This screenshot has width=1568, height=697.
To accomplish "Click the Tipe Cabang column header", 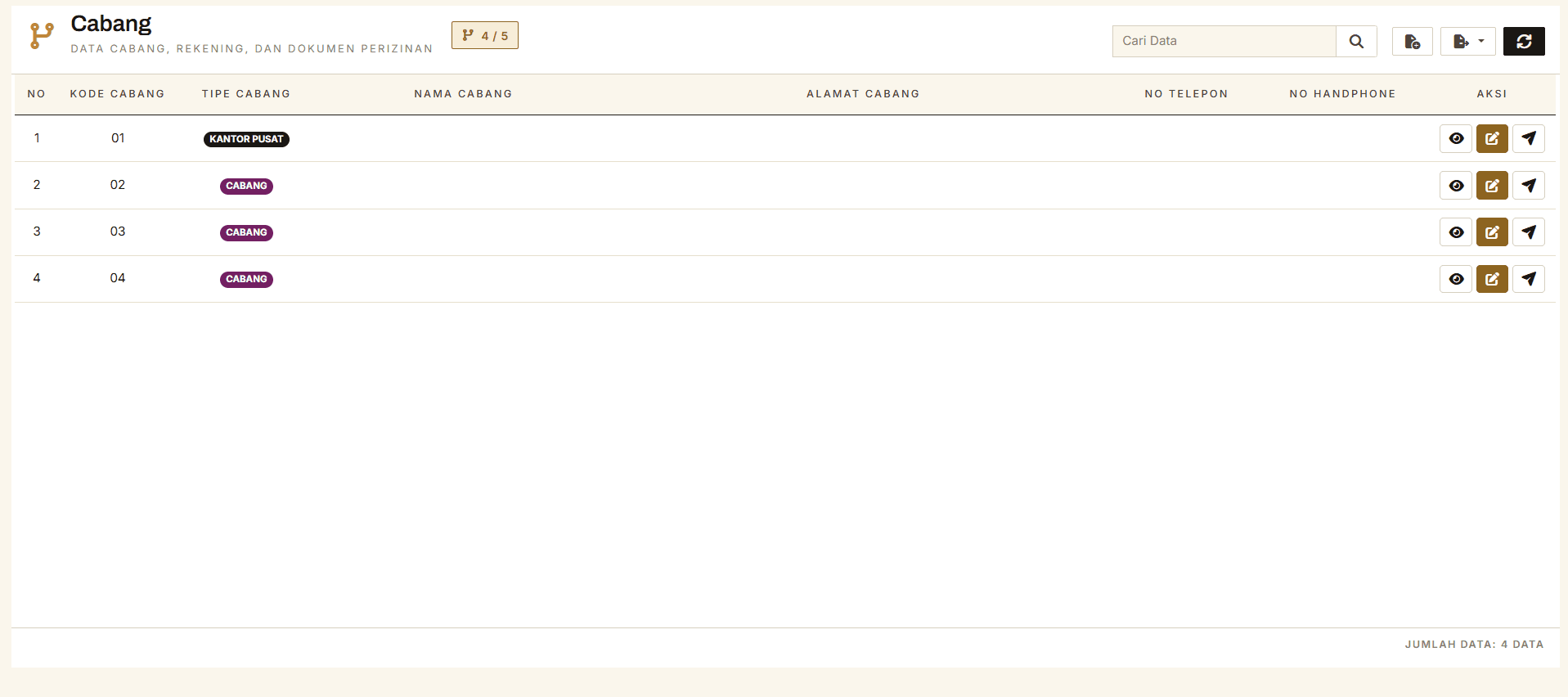I will pyautogui.click(x=246, y=94).
